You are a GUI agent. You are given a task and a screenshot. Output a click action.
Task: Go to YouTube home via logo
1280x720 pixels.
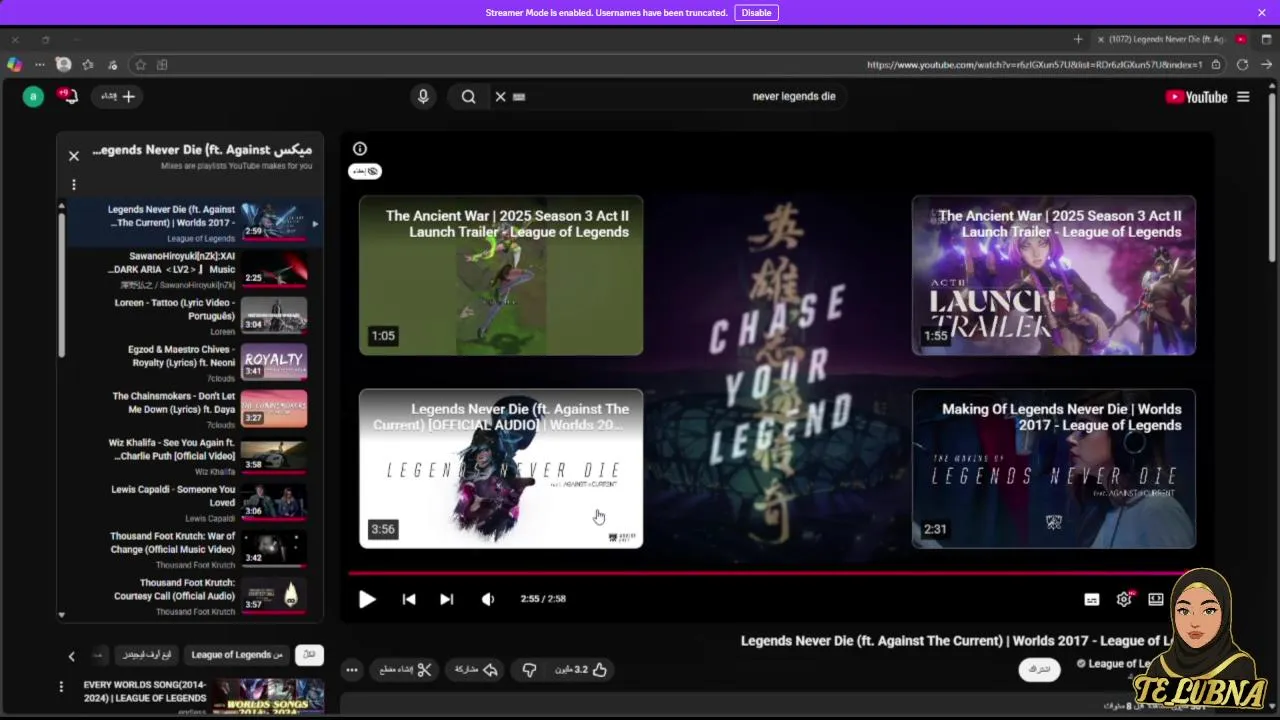pos(1196,97)
